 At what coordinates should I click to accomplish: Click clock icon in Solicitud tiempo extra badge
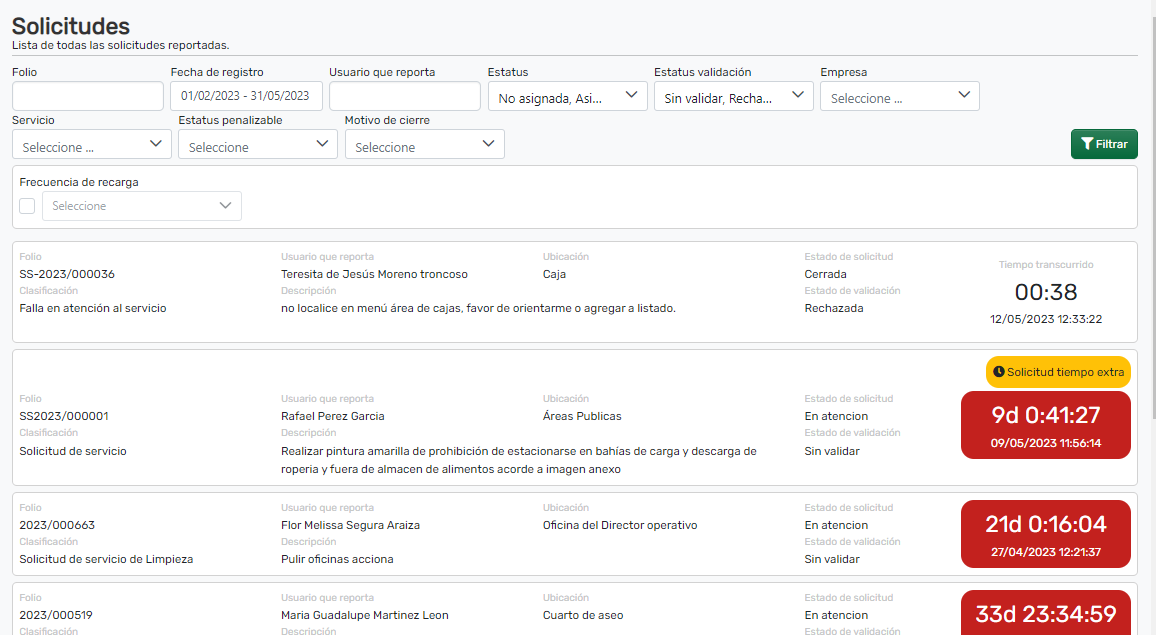[998, 372]
